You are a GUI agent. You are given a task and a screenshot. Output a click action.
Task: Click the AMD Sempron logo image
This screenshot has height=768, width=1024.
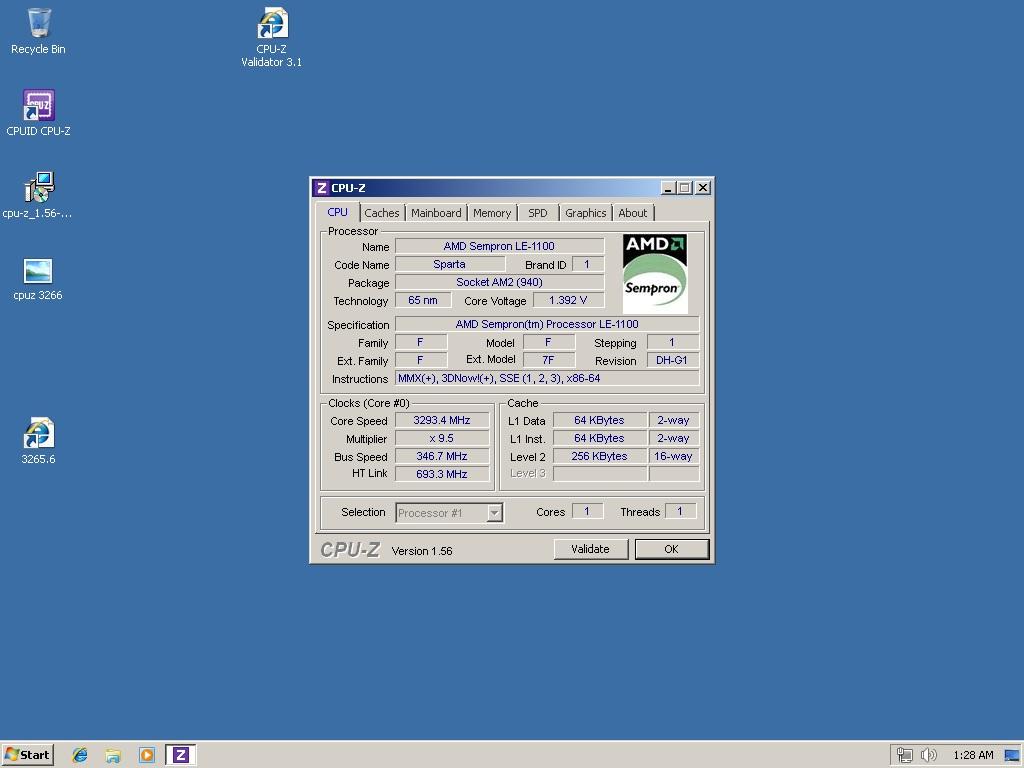654,274
